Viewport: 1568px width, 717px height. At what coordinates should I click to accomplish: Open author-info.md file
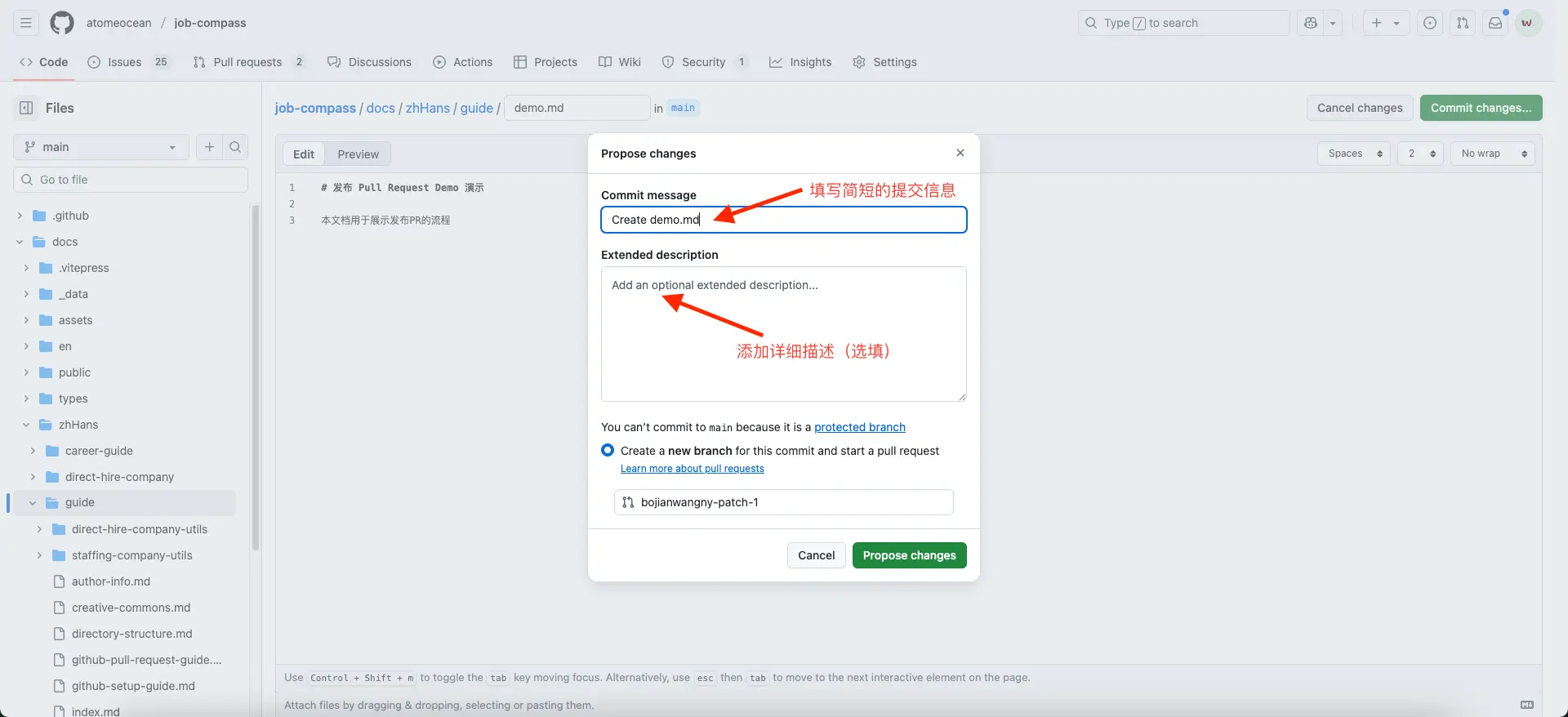[111, 581]
